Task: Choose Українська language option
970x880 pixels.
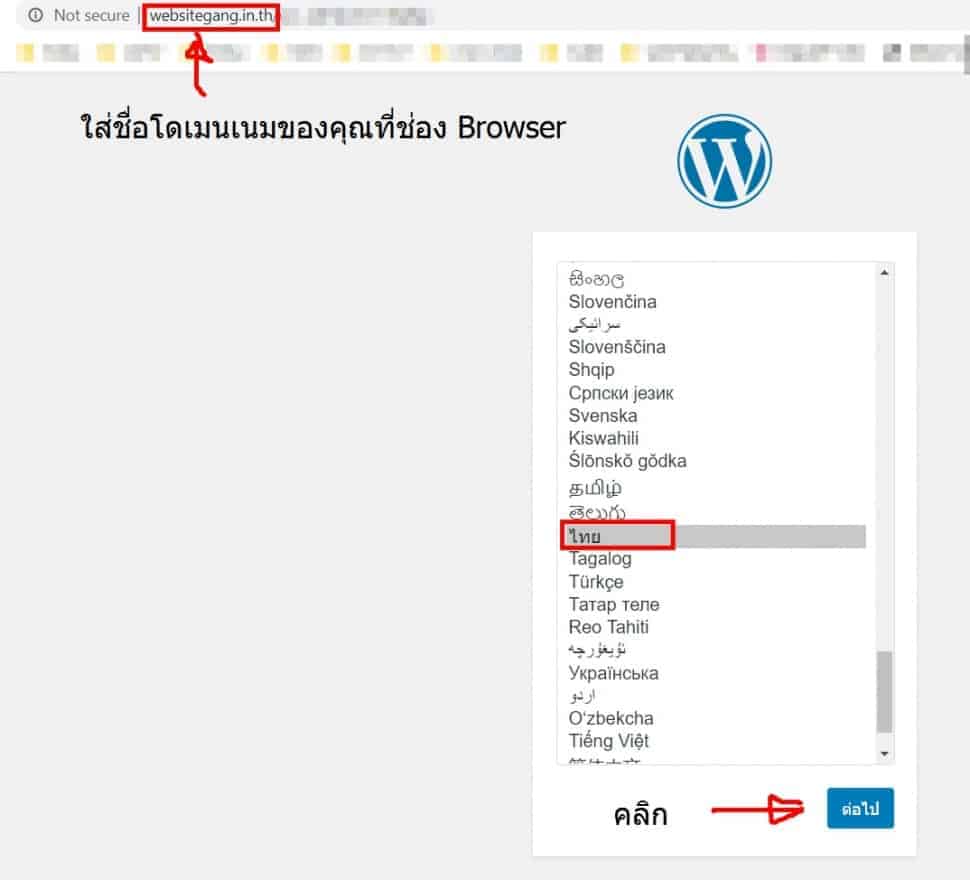Action: [x=613, y=673]
